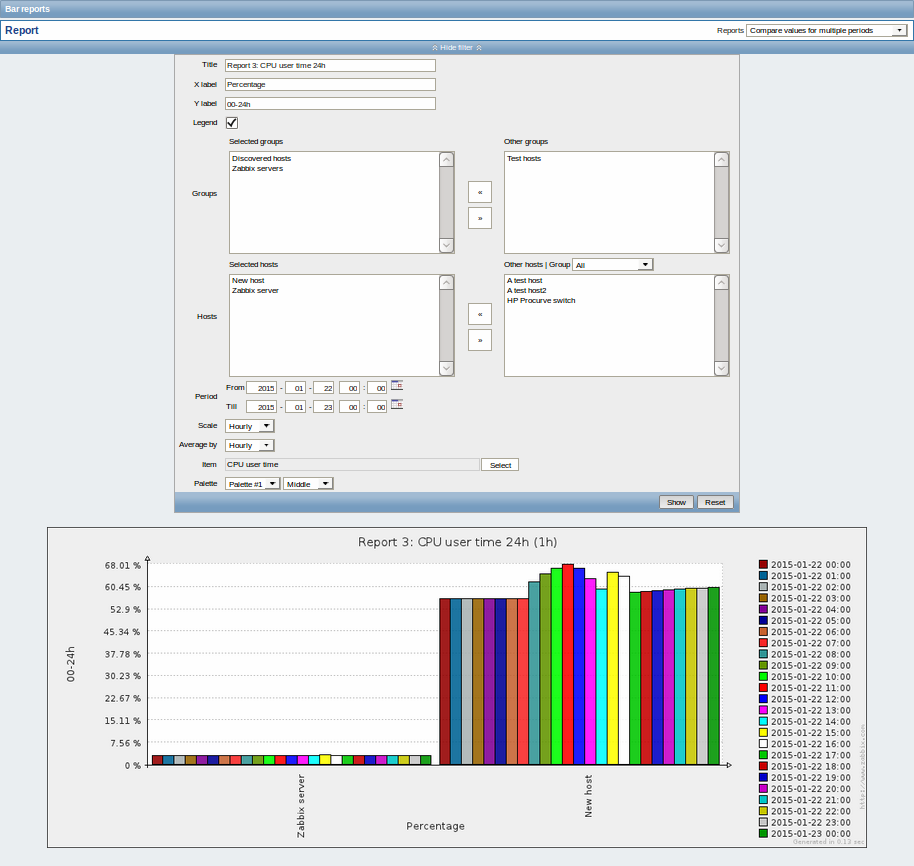
Task: Click the Zabbix server axis label
Action: tap(301, 806)
